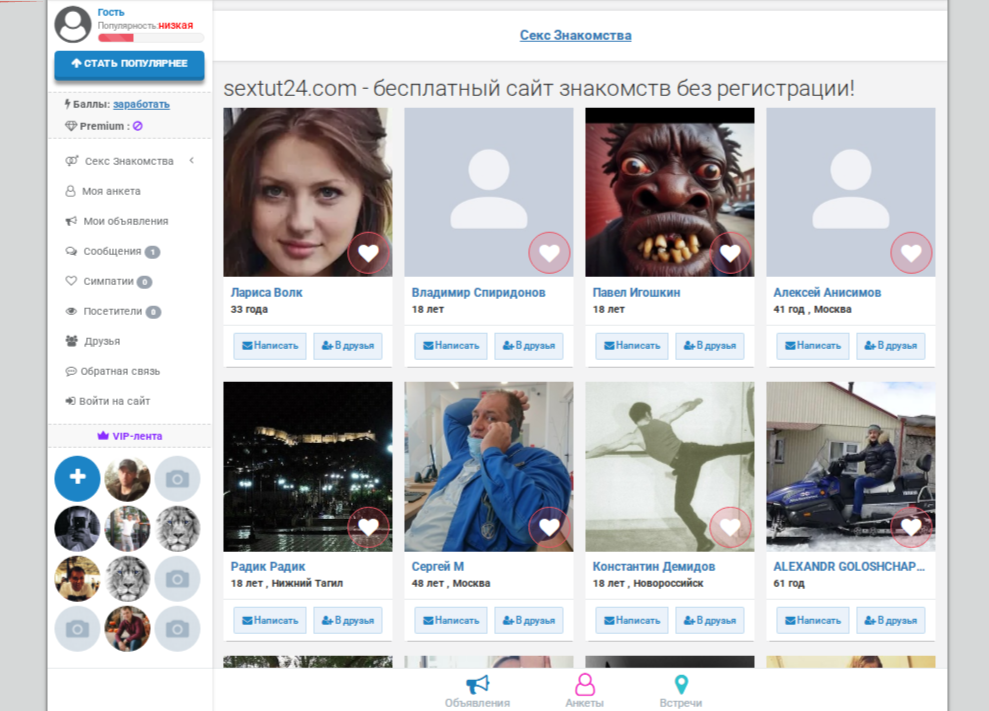Like ALEXANDR GOLOSHCHAP with heart icon
989x711 pixels.
pyautogui.click(x=911, y=527)
